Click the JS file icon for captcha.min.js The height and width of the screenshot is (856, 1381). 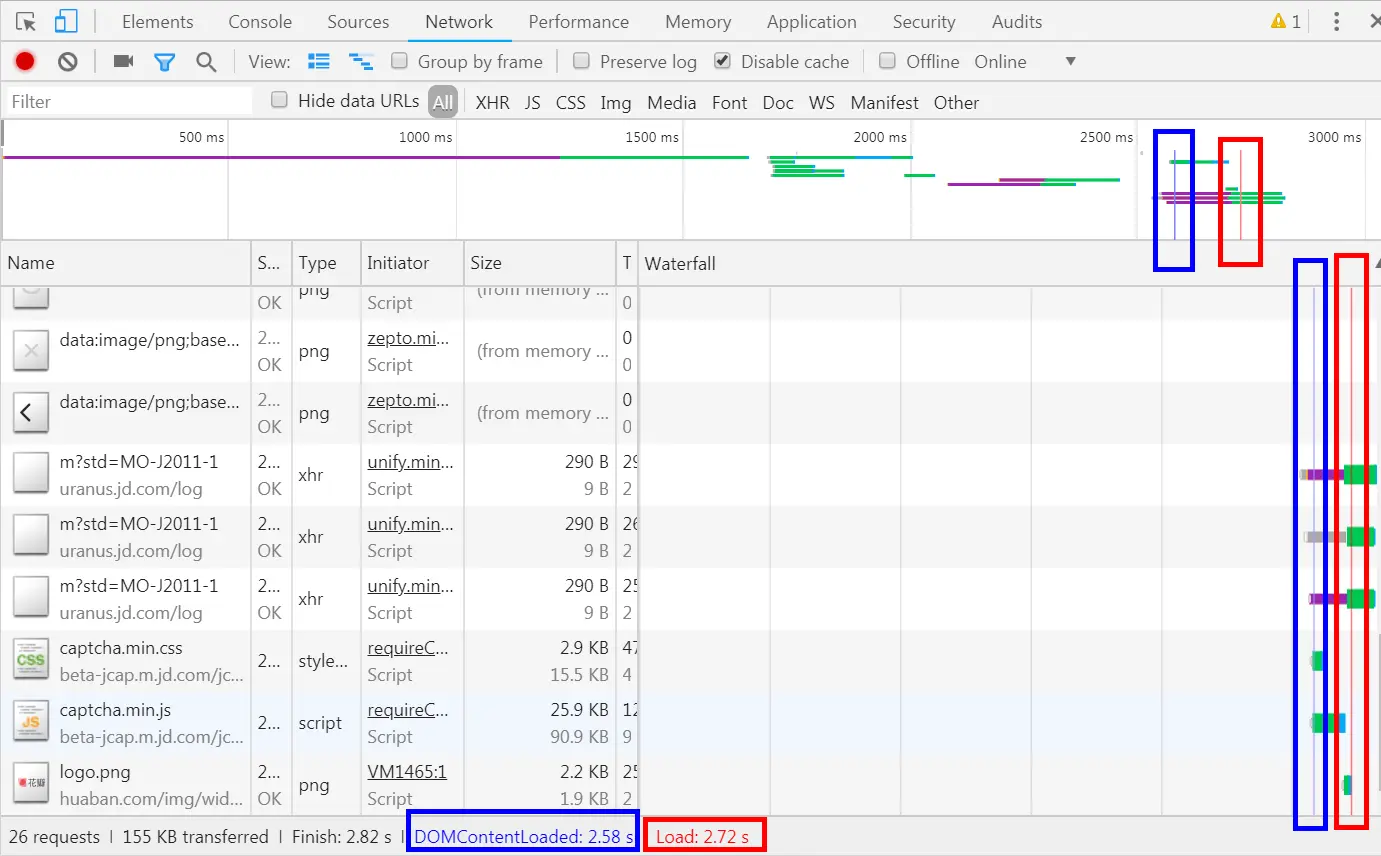pos(31,722)
